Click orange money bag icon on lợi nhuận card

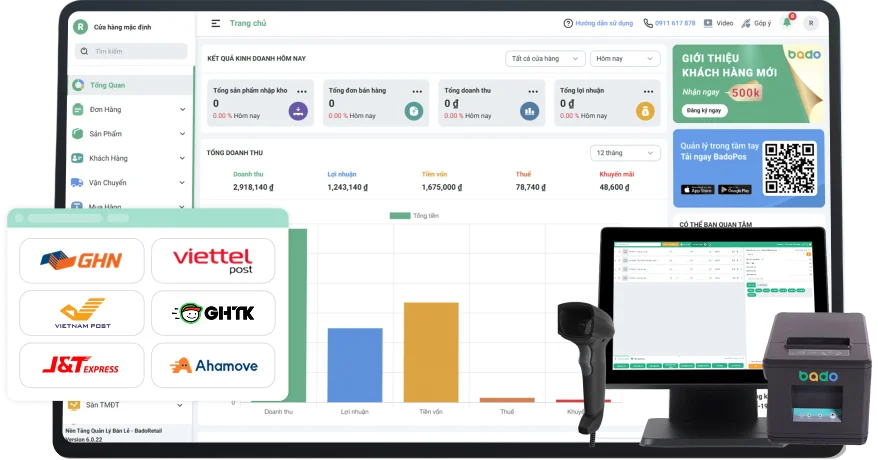(x=645, y=111)
